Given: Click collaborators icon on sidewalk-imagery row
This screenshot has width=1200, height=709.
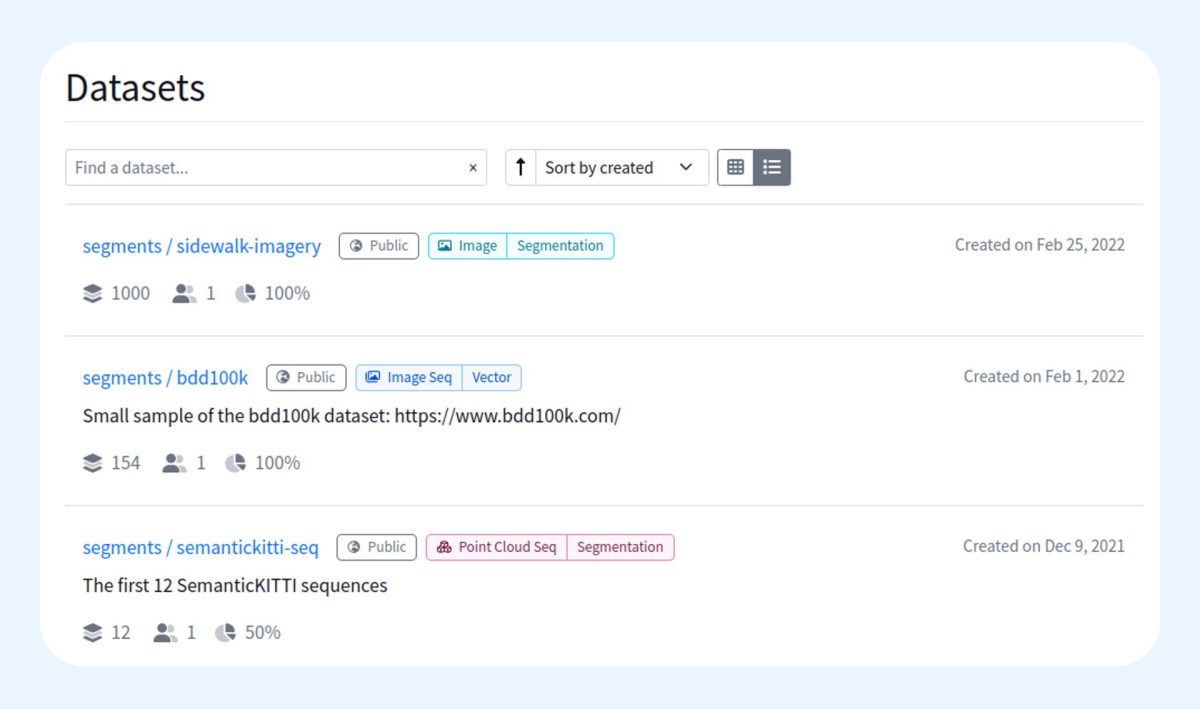Looking at the screenshot, I should (x=184, y=294).
